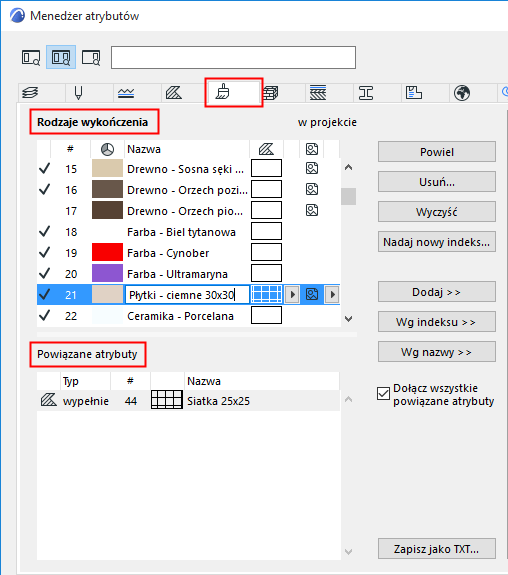Viewport: 508px width, 575px height.
Task: Click the fill type icon beside wypełnie
Action: [x=48, y=400]
